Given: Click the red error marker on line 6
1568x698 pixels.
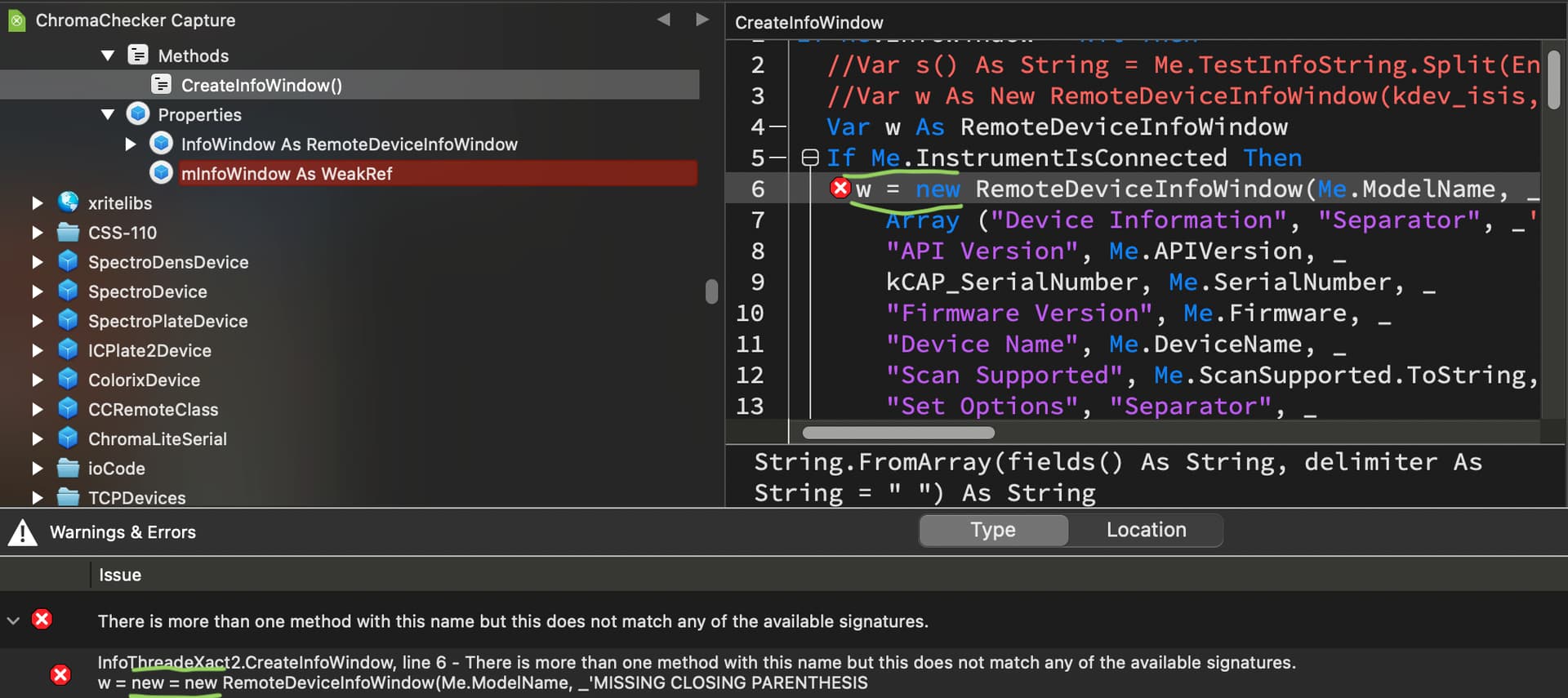Looking at the screenshot, I should 840,189.
